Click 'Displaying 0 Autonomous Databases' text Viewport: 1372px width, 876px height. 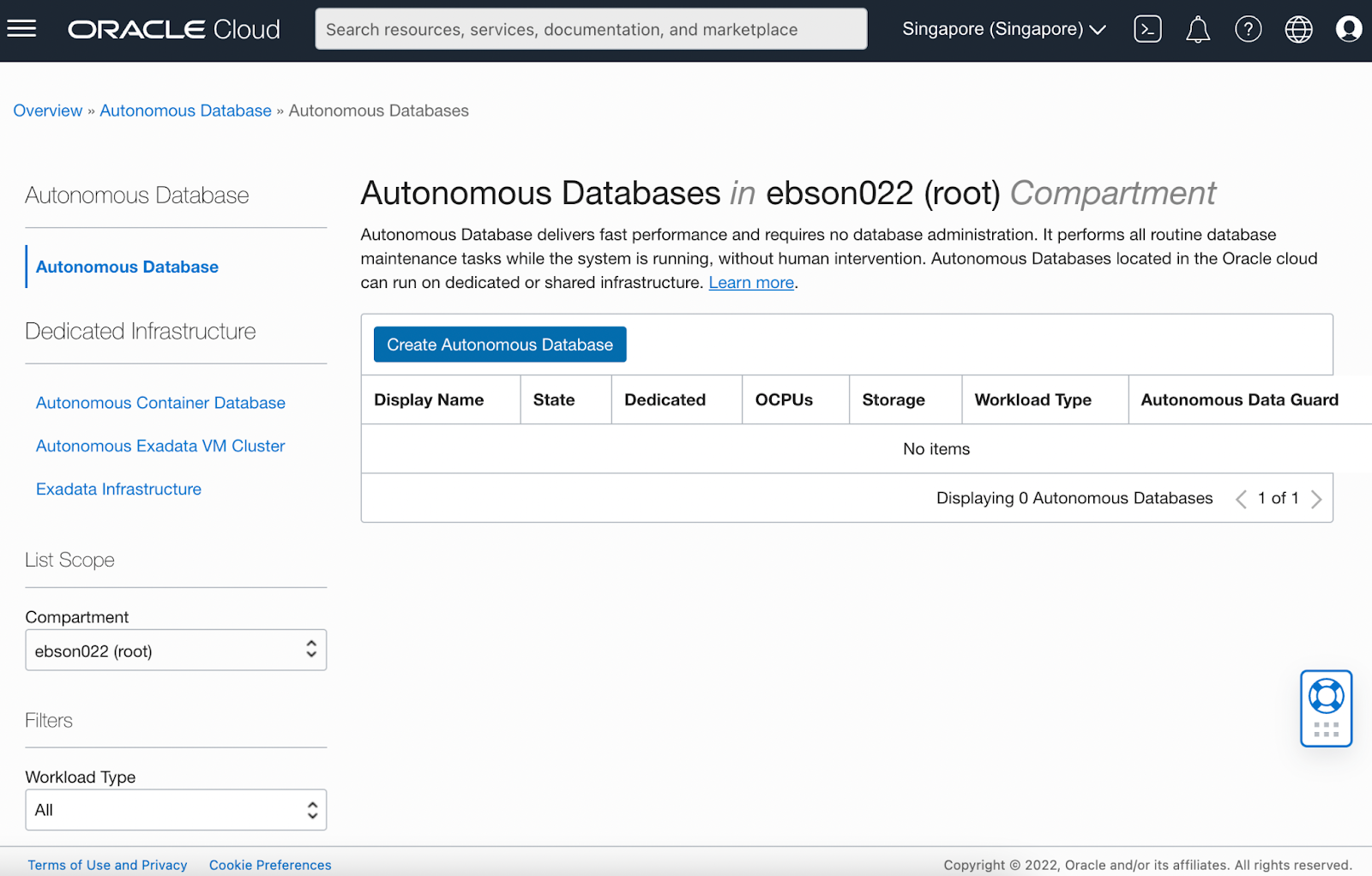coord(1074,498)
